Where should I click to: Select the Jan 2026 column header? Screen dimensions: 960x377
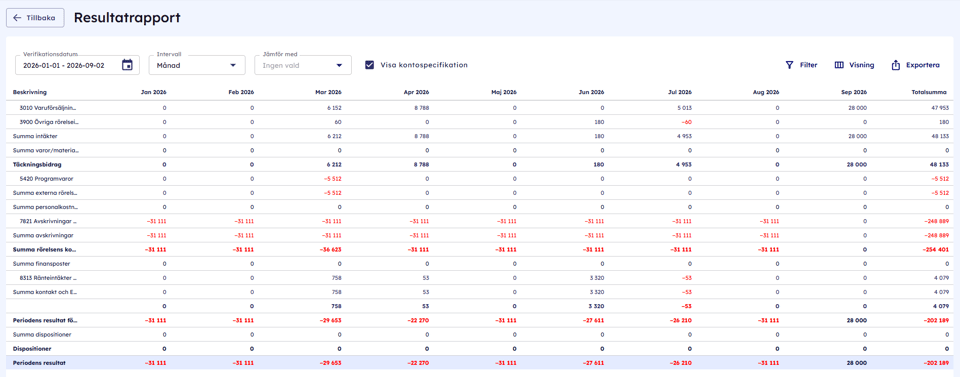tap(154, 92)
